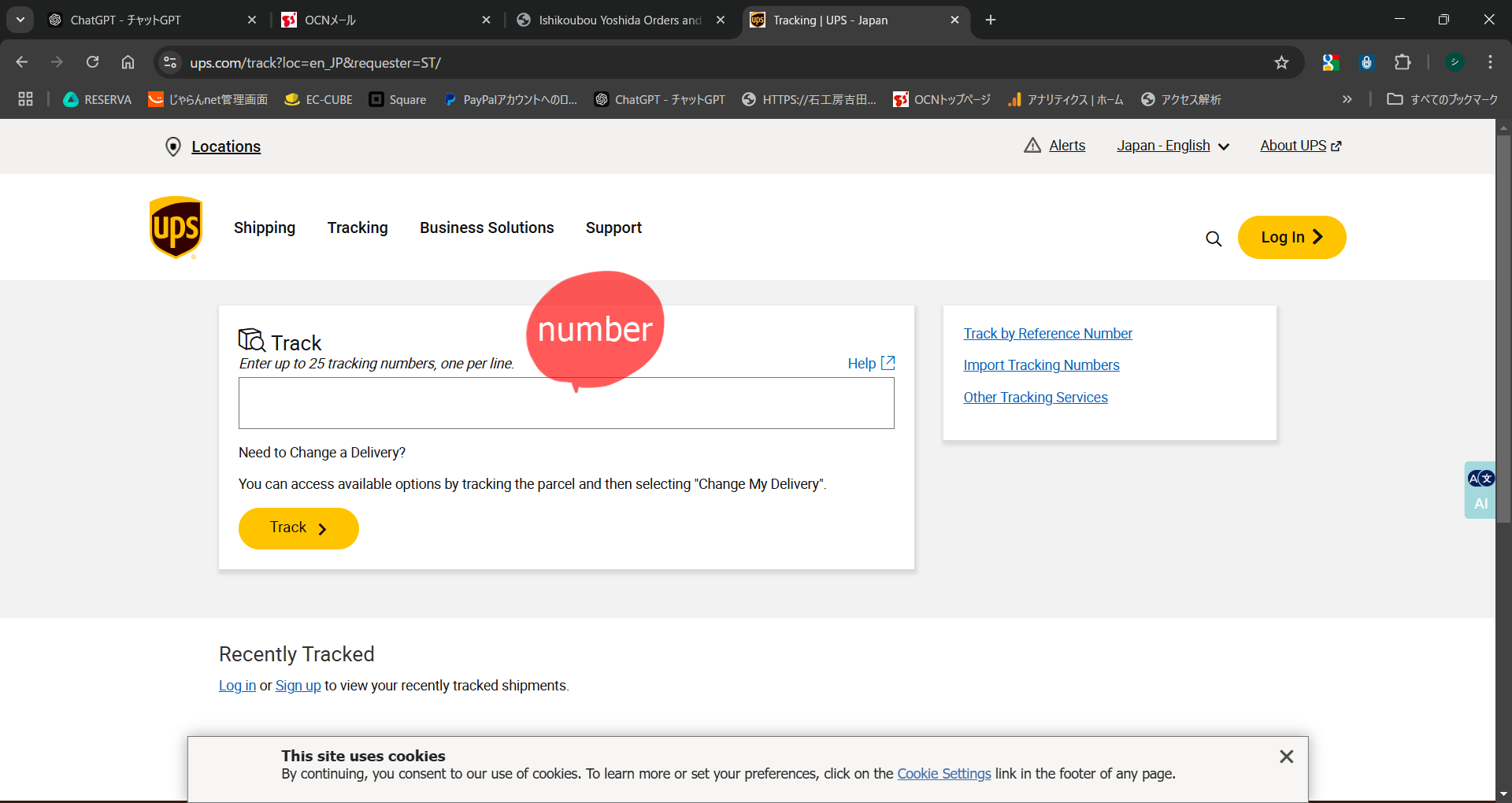Viewport: 1512px width, 803px height.
Task: Click the browser Reload button
Action: click(92, 62)
